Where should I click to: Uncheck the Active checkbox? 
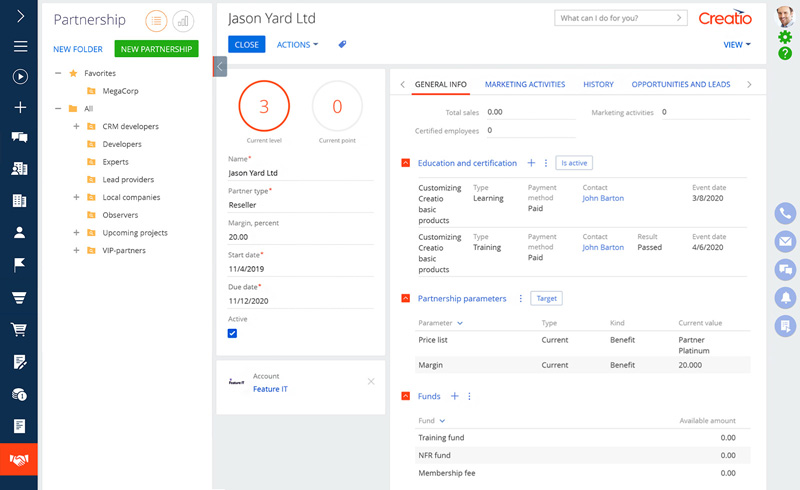233,333
